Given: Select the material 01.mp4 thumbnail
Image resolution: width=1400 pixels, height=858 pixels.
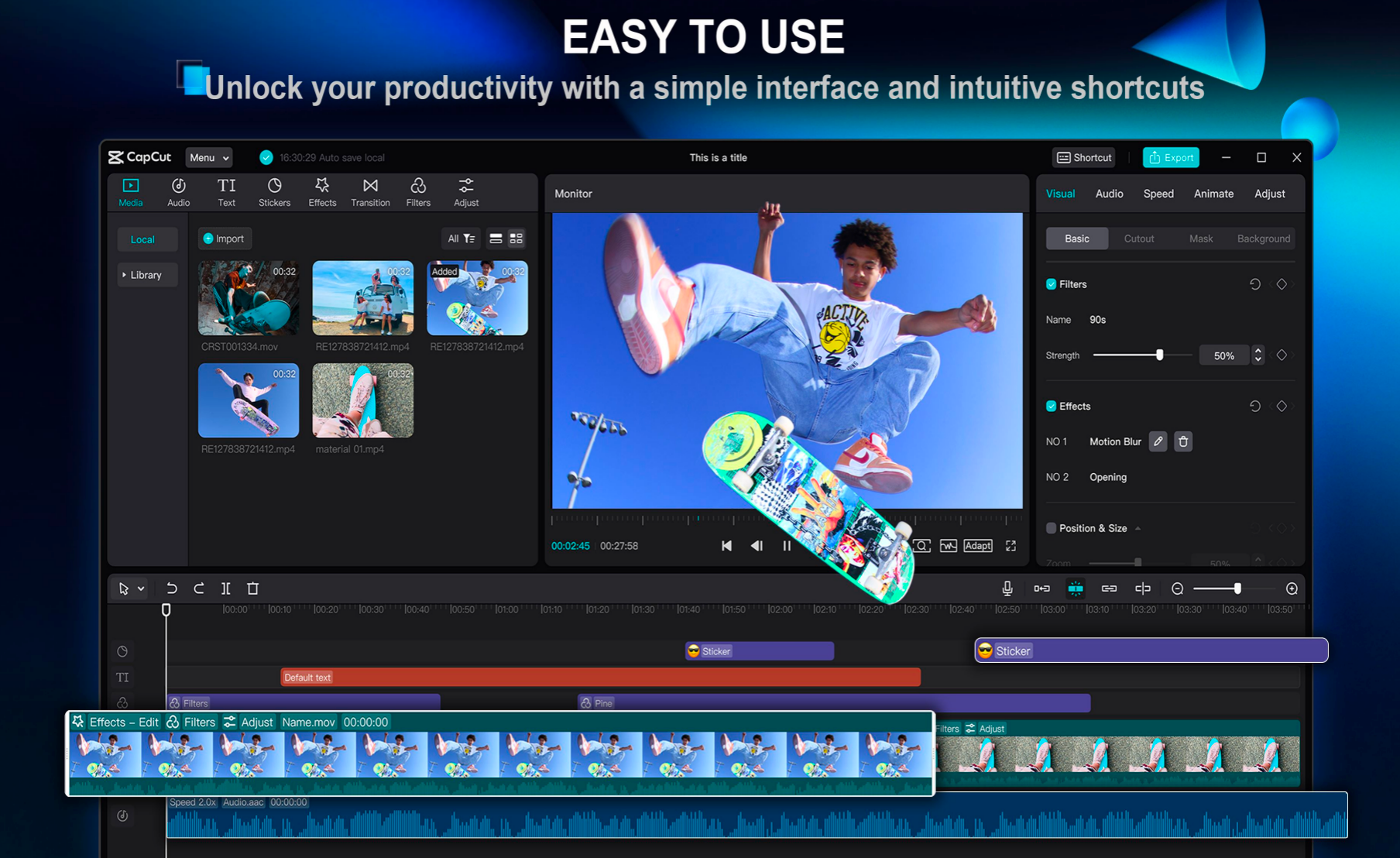Looking at the screenshot, I should [362, 400].
